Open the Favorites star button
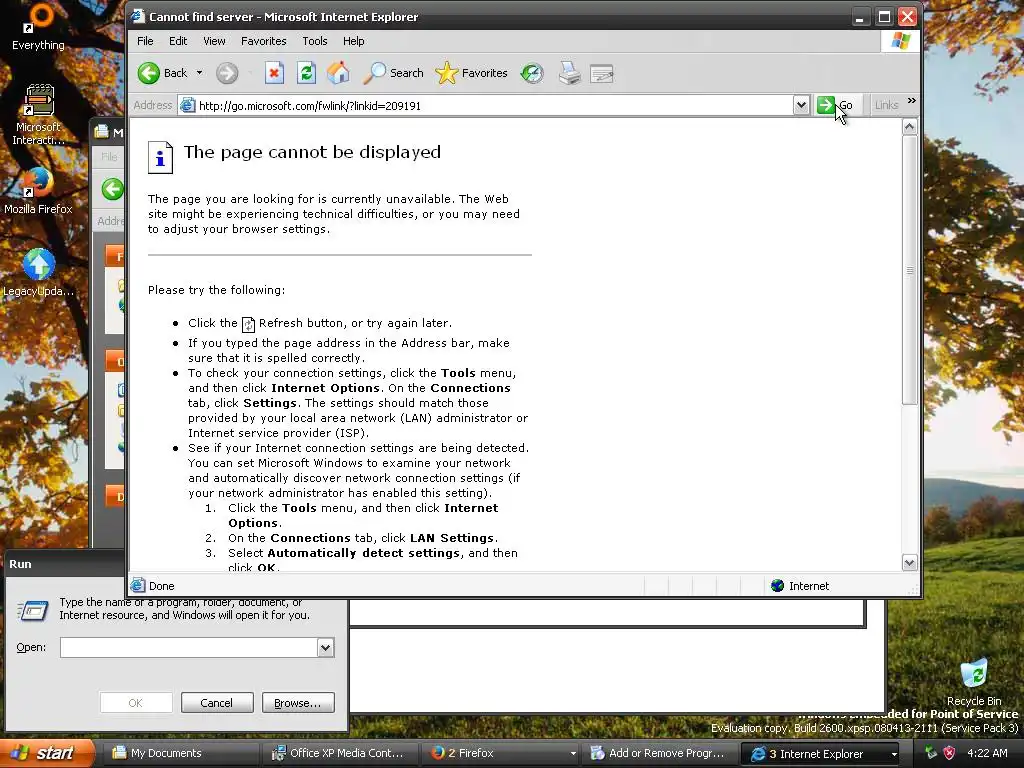Screen dimensions: 1024x768 point(472,73)
